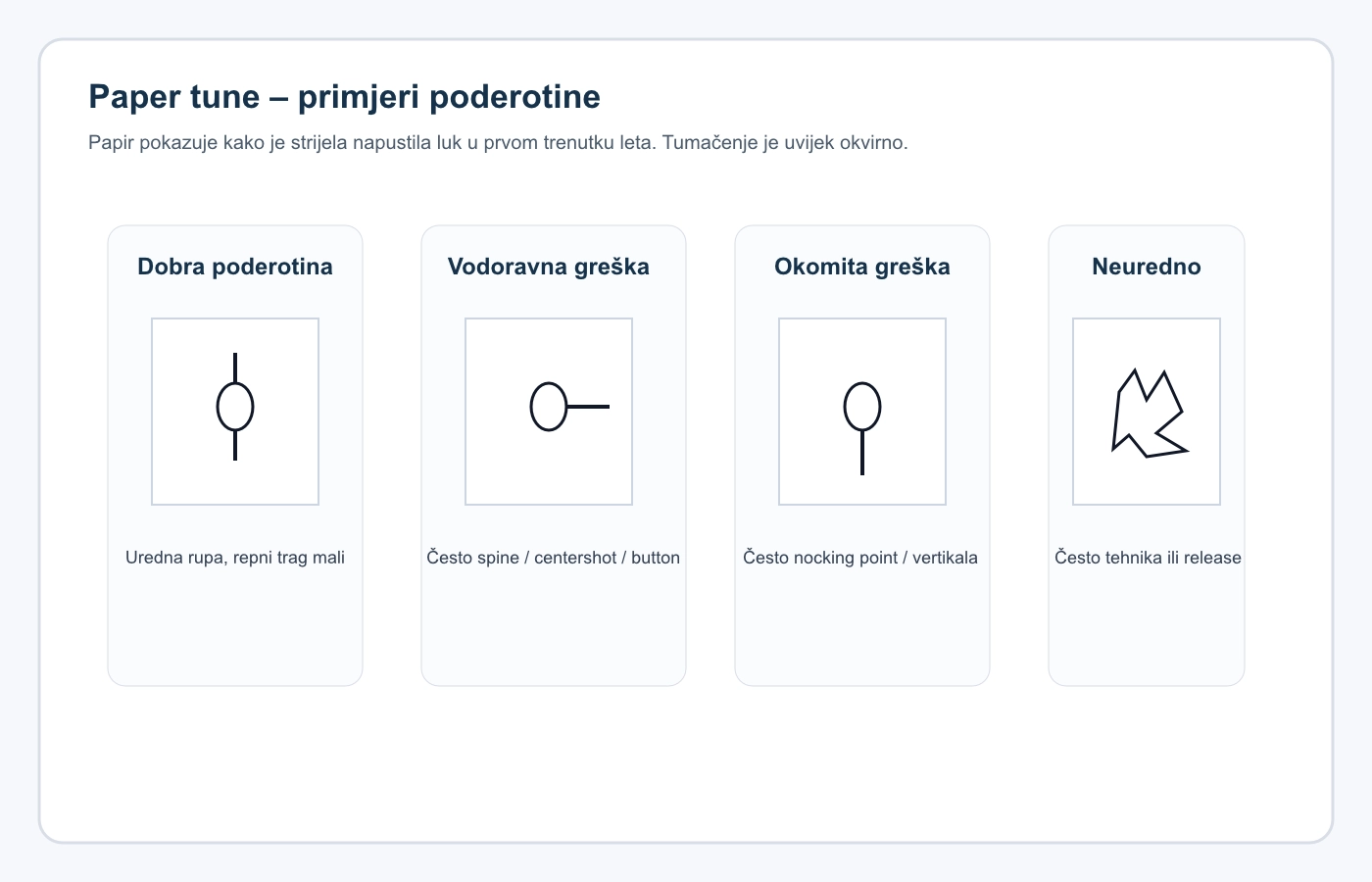Click the downward tail line in Okomita greška

click(862, 453)
